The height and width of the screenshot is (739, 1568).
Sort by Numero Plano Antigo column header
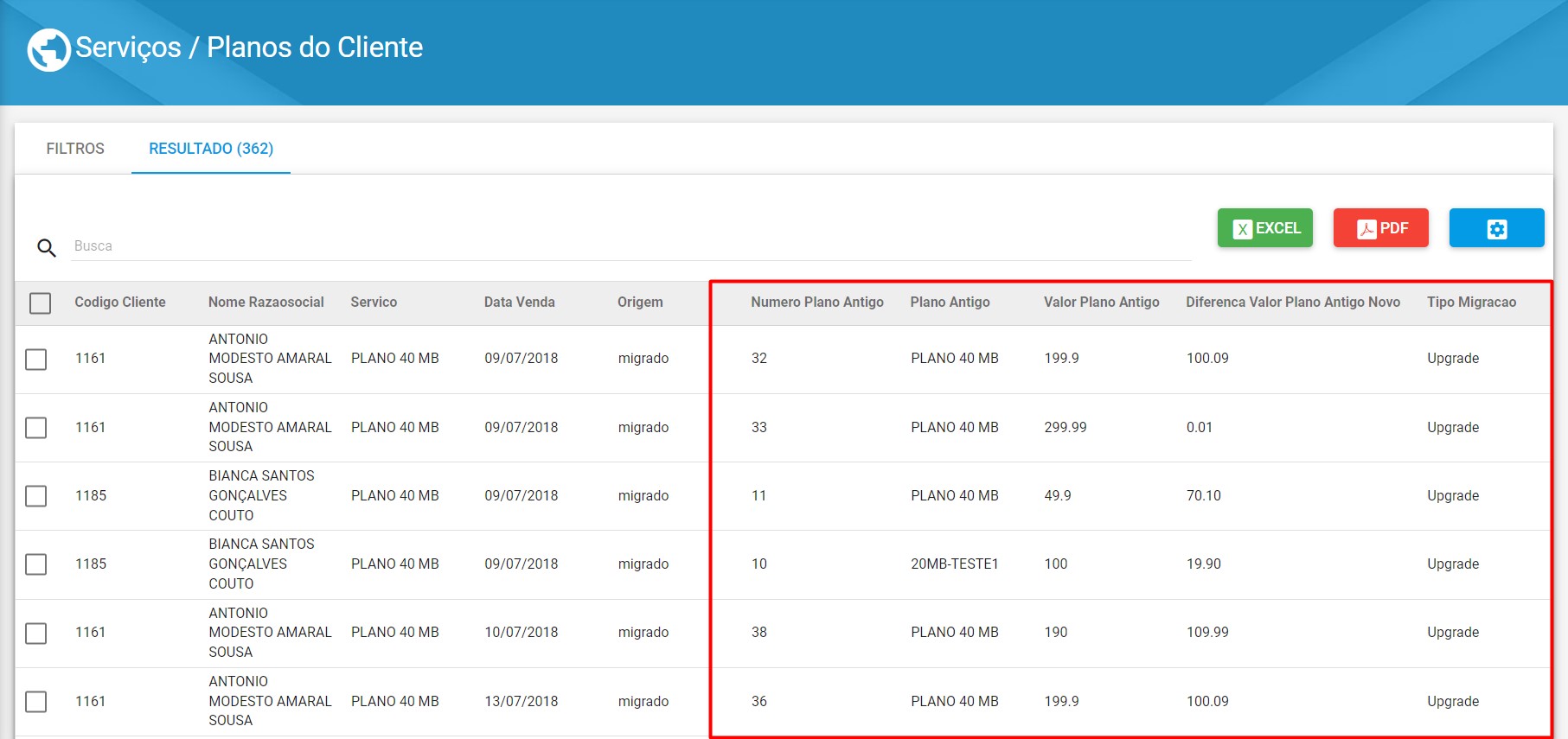coord(817,303)
